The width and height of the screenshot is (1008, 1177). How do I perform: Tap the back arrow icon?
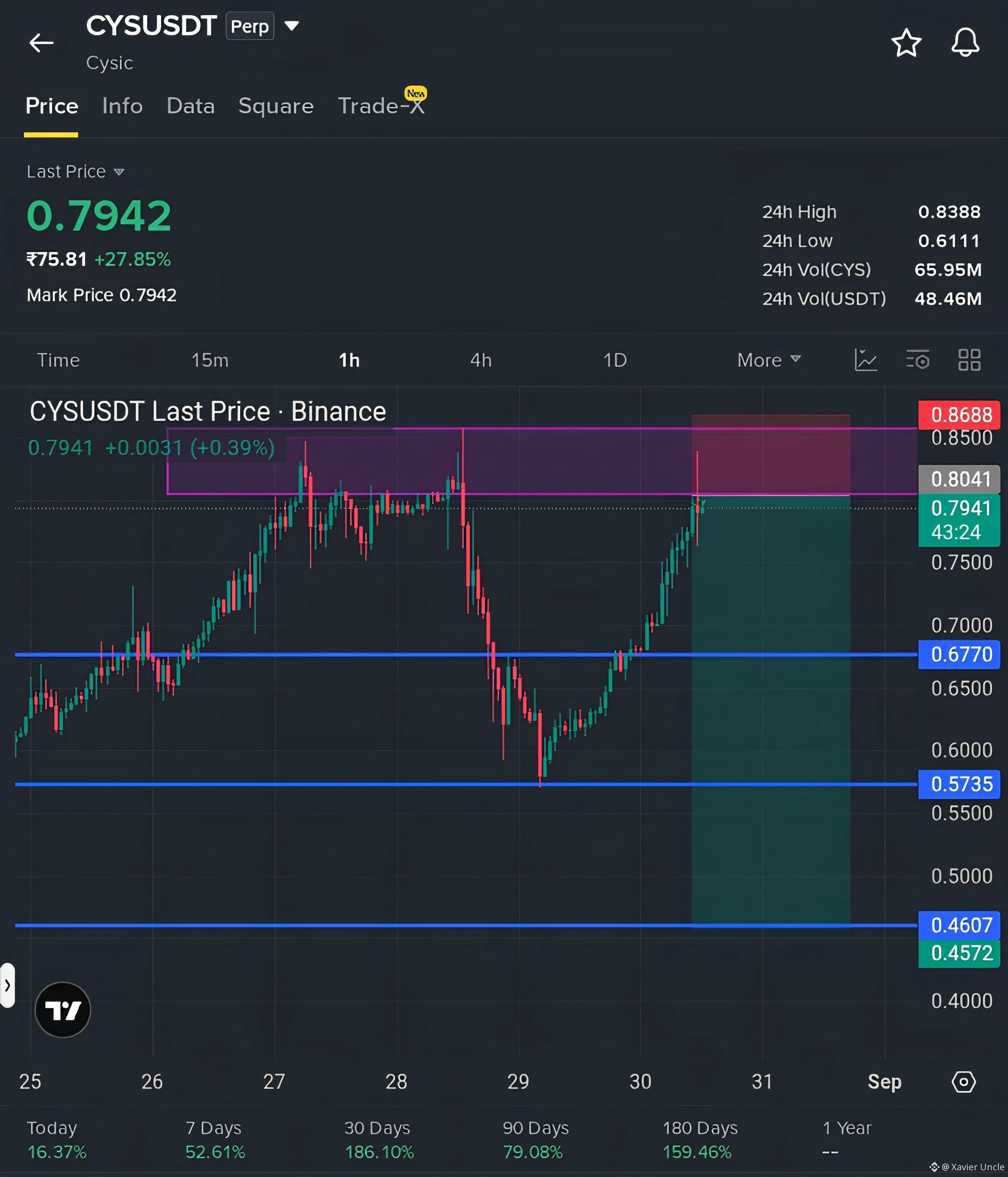pos(41,43)
